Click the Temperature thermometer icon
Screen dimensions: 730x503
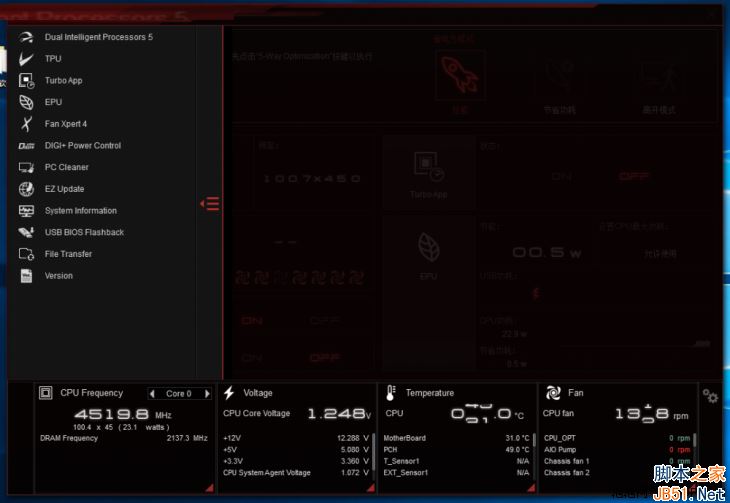click(x=391, y=393)
